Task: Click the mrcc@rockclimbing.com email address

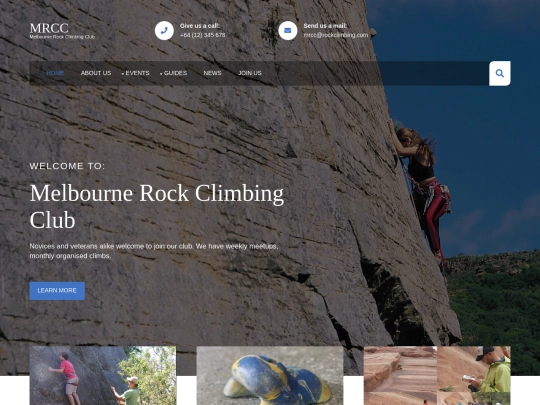Action: pos(336,35)
